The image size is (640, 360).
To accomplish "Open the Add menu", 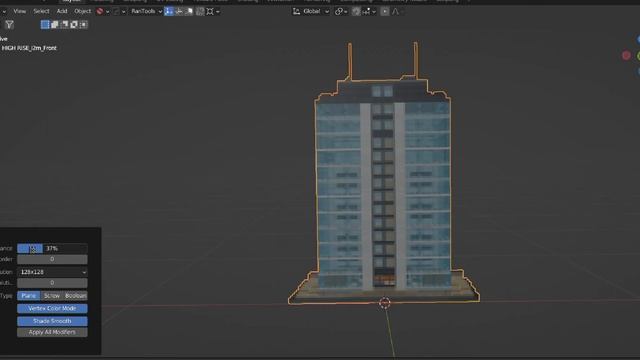I will (x=62, y=11).
